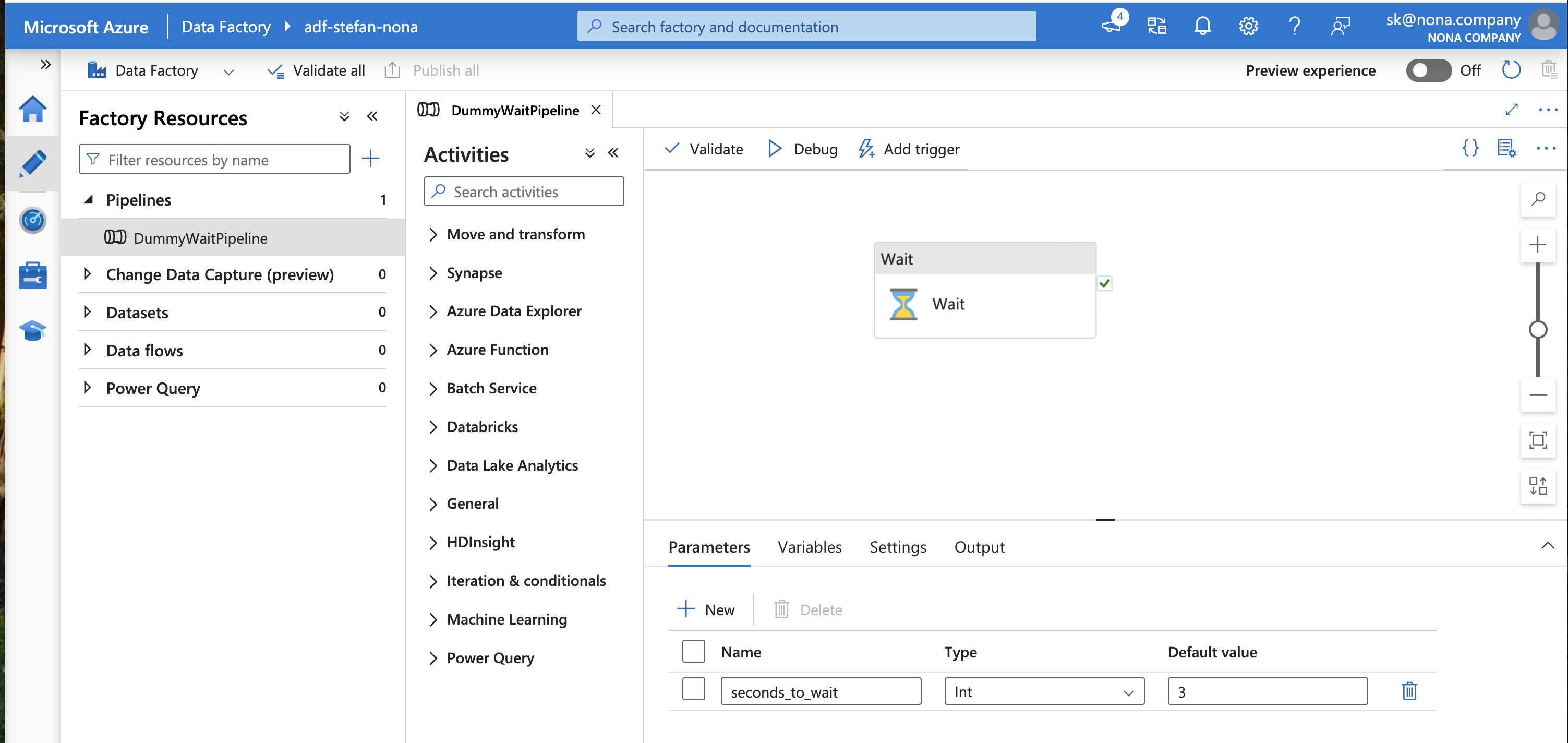Switch to the Settings tab
This screenshot has width=1568, height=743.
[898, 547]
